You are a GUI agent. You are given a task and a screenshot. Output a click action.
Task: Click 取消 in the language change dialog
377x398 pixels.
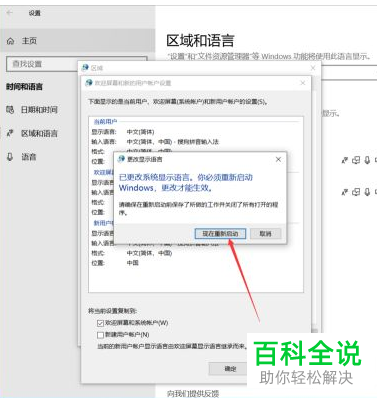[x=266, y=233]
